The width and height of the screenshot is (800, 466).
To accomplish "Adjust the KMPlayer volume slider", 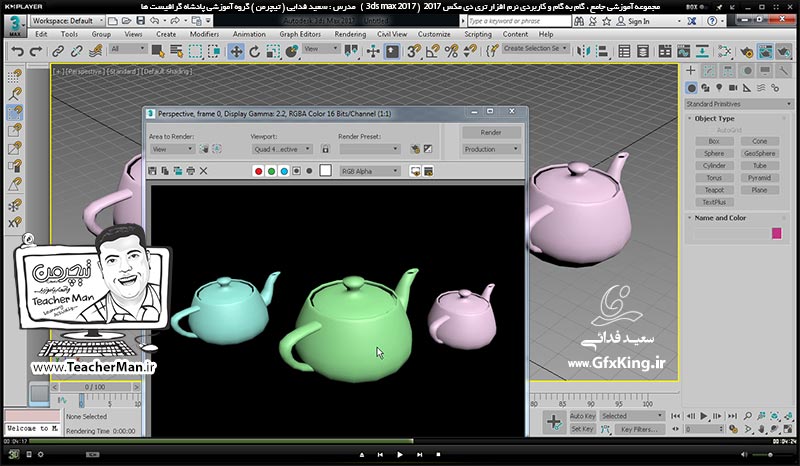I will 770,455.
